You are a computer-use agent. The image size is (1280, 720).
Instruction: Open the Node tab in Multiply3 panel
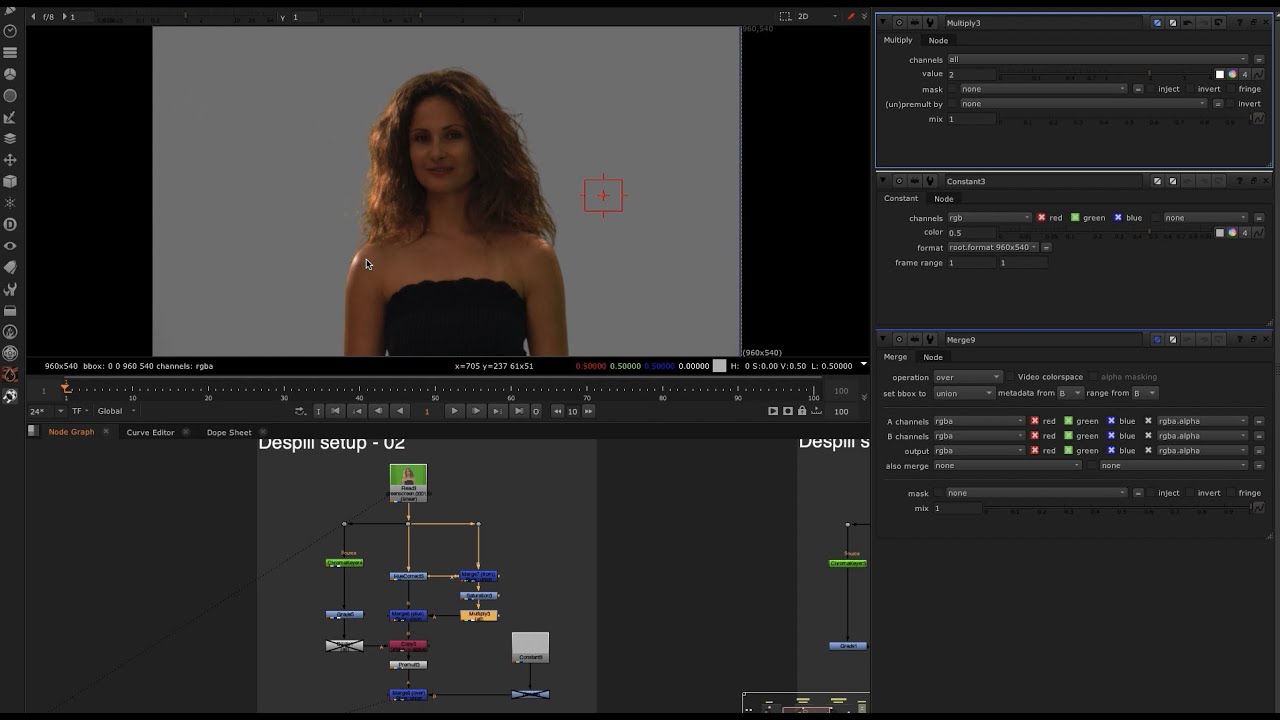pos(938,40)
